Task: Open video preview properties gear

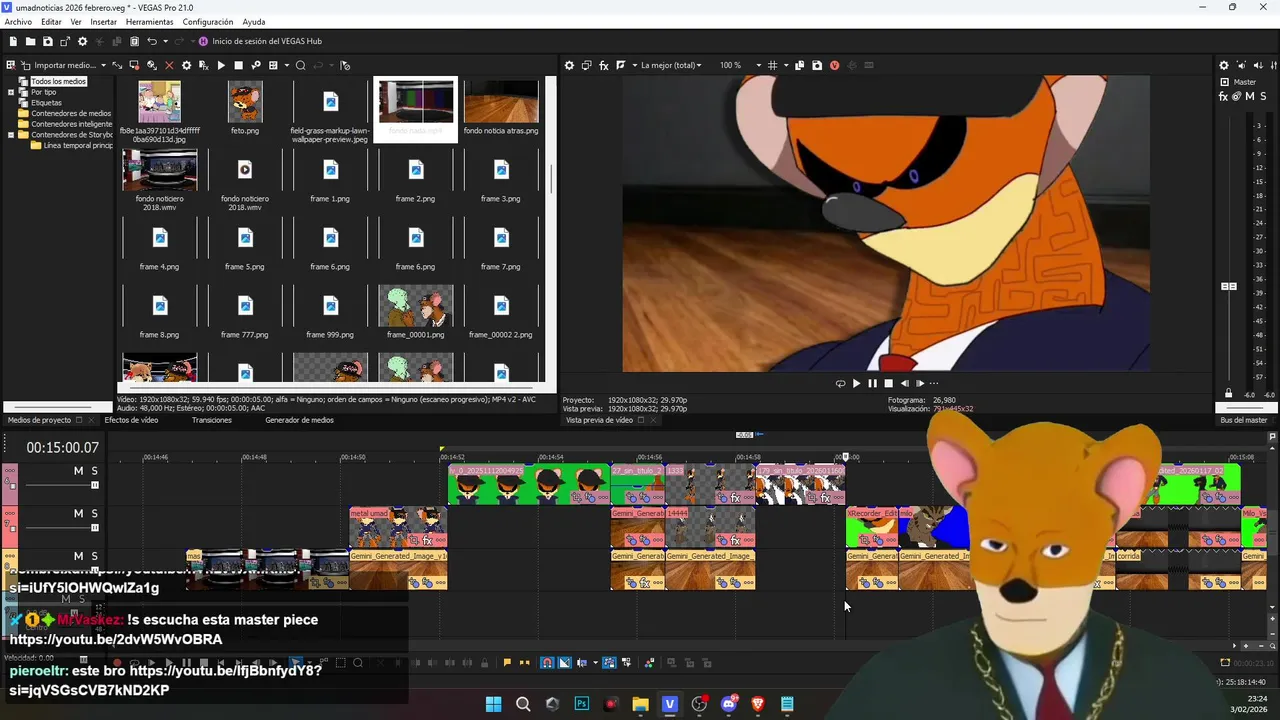Action: point(569,65)
